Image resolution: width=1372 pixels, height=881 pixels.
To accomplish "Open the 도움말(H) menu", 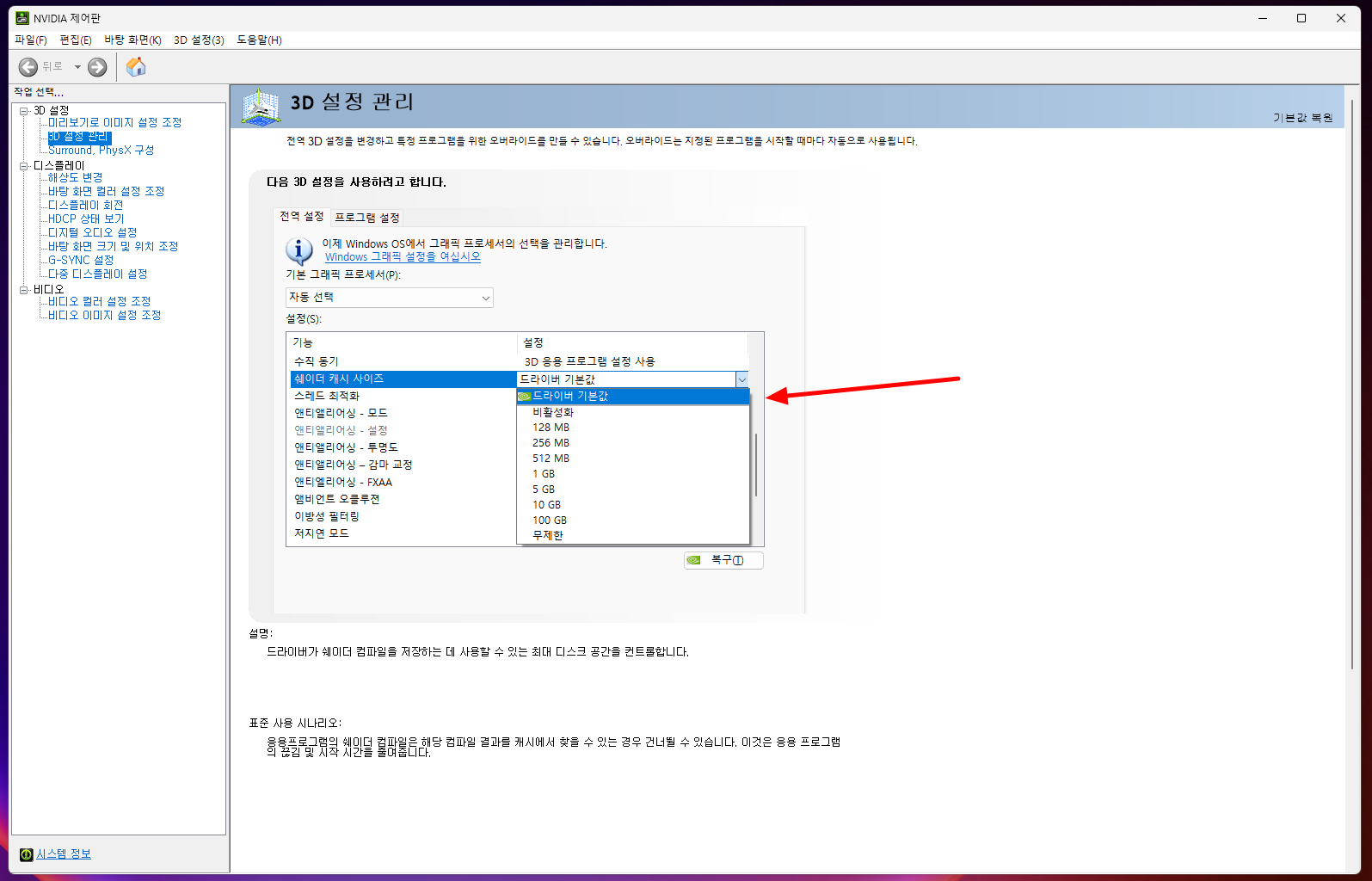I will tap(259, 40).
